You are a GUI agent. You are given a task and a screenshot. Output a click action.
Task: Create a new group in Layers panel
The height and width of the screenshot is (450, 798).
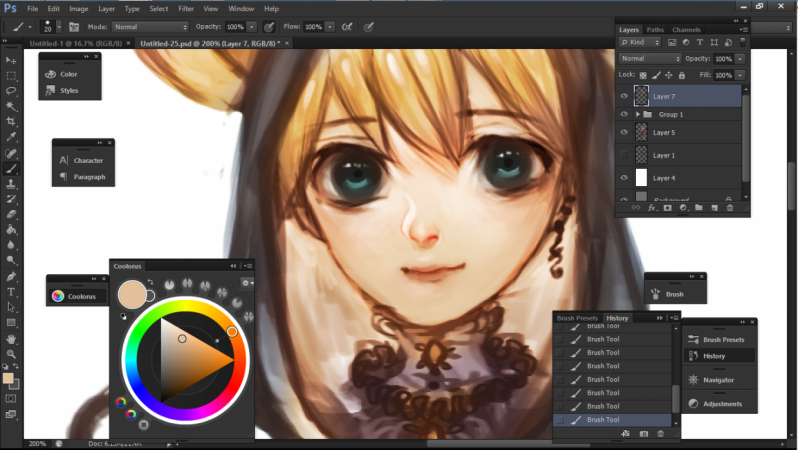698,208
